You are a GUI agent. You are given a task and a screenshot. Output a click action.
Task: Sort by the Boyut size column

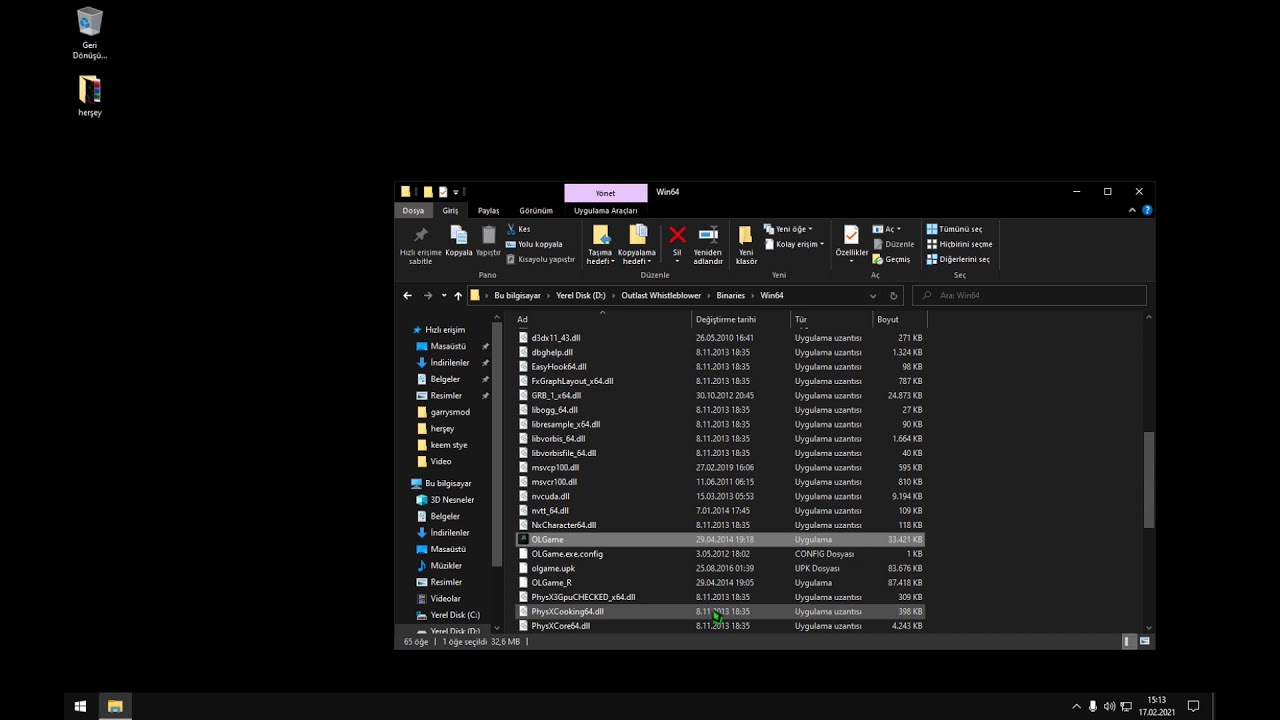click(900, 320)
